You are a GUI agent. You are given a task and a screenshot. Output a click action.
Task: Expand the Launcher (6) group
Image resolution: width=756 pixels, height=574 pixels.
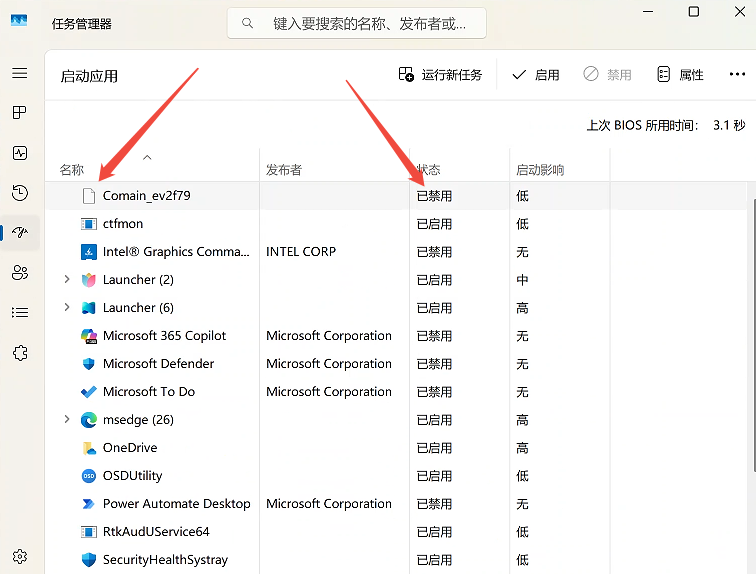pos(67,307)
